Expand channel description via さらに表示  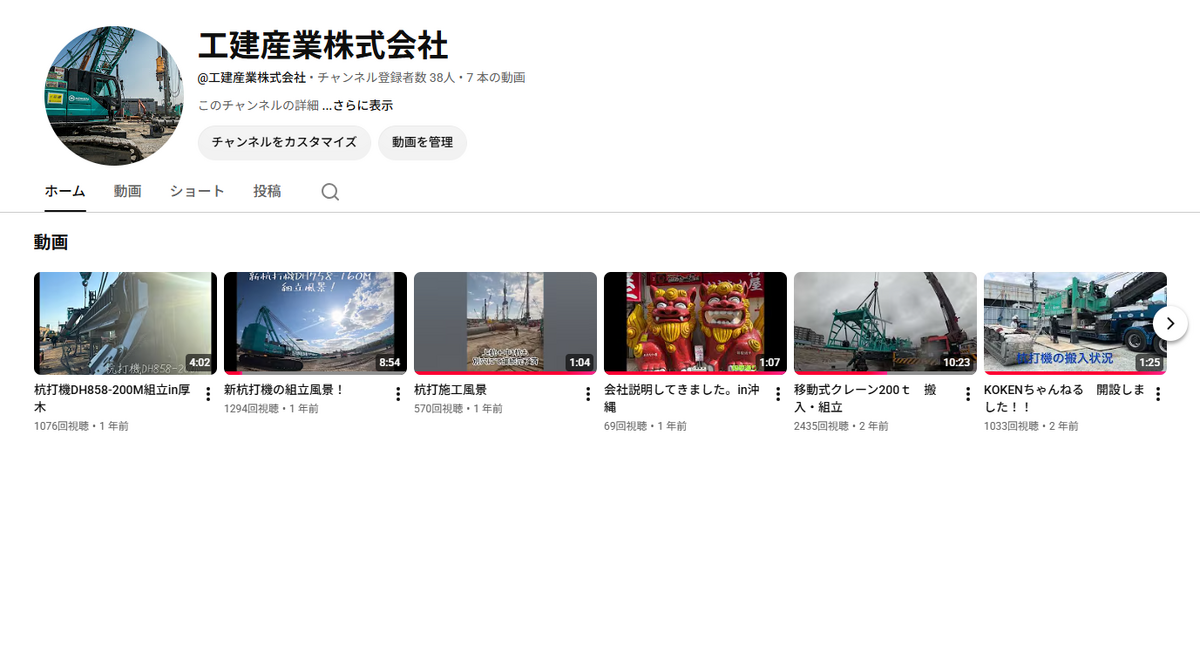pyautogui.click(x=357, y=105)
